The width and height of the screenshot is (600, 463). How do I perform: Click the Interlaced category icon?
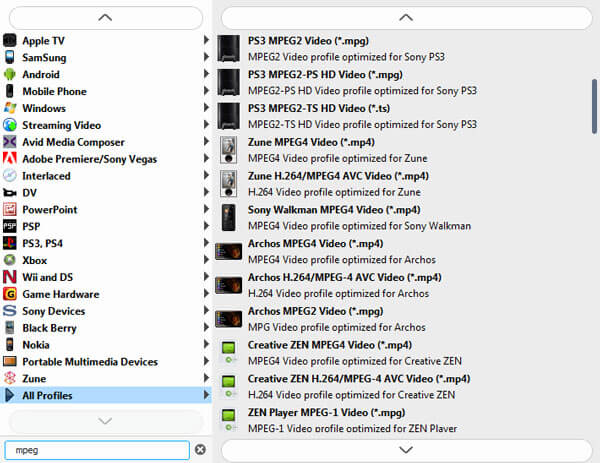[x=10, y=176]
